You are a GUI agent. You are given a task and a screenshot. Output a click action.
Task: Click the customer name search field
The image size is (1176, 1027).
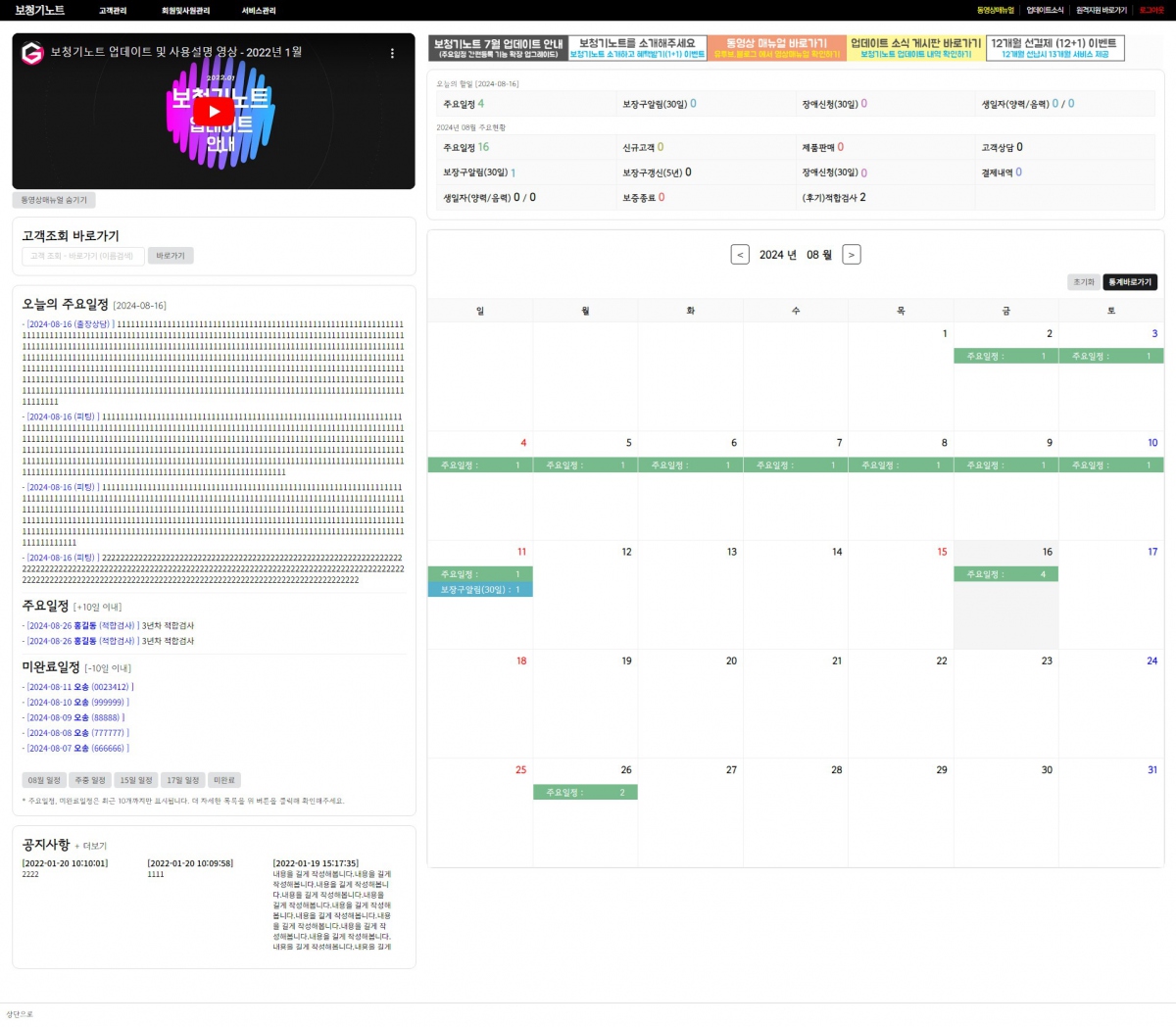83,256
